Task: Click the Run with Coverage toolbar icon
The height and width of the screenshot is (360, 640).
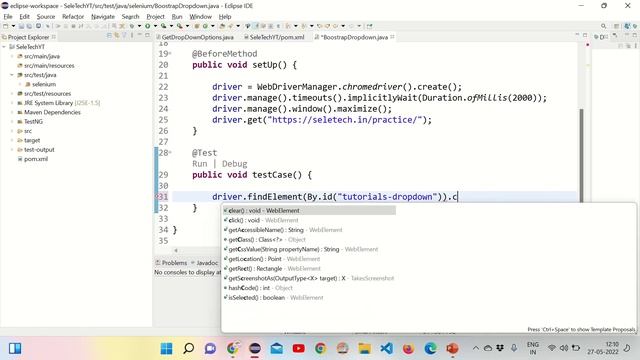Action: click(x=163, y=26)
